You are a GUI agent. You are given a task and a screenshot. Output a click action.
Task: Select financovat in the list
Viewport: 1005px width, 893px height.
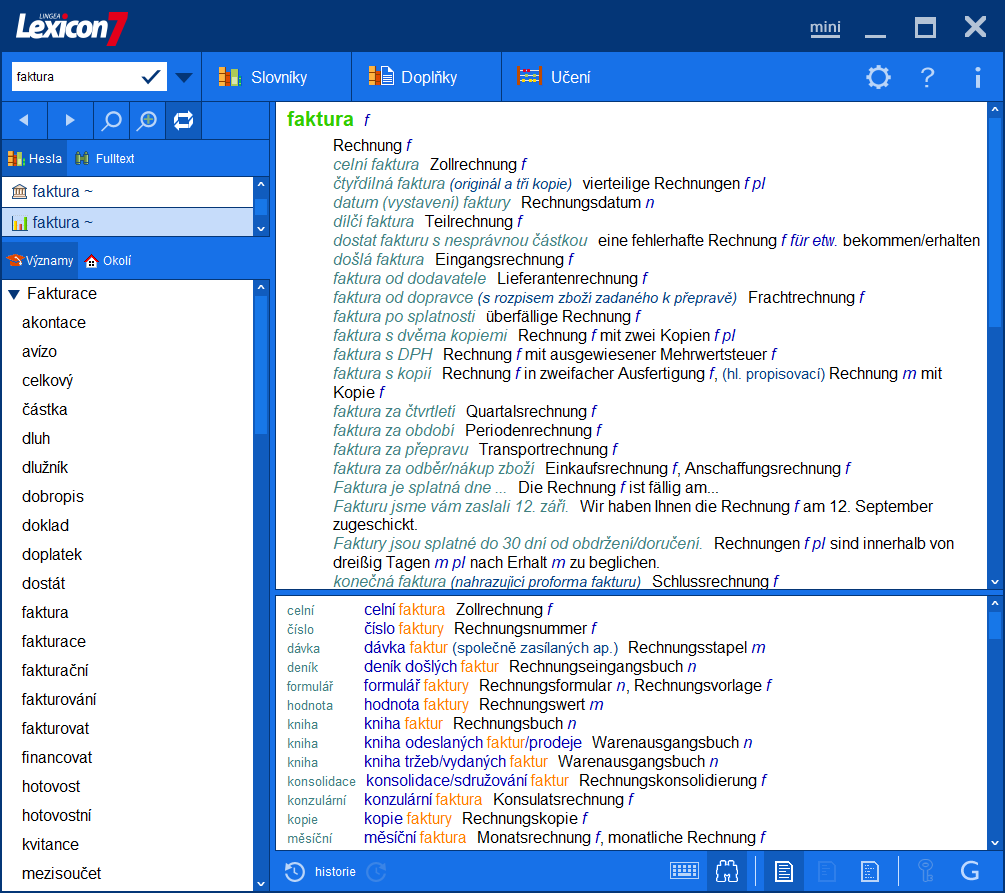tap(57, 758)
